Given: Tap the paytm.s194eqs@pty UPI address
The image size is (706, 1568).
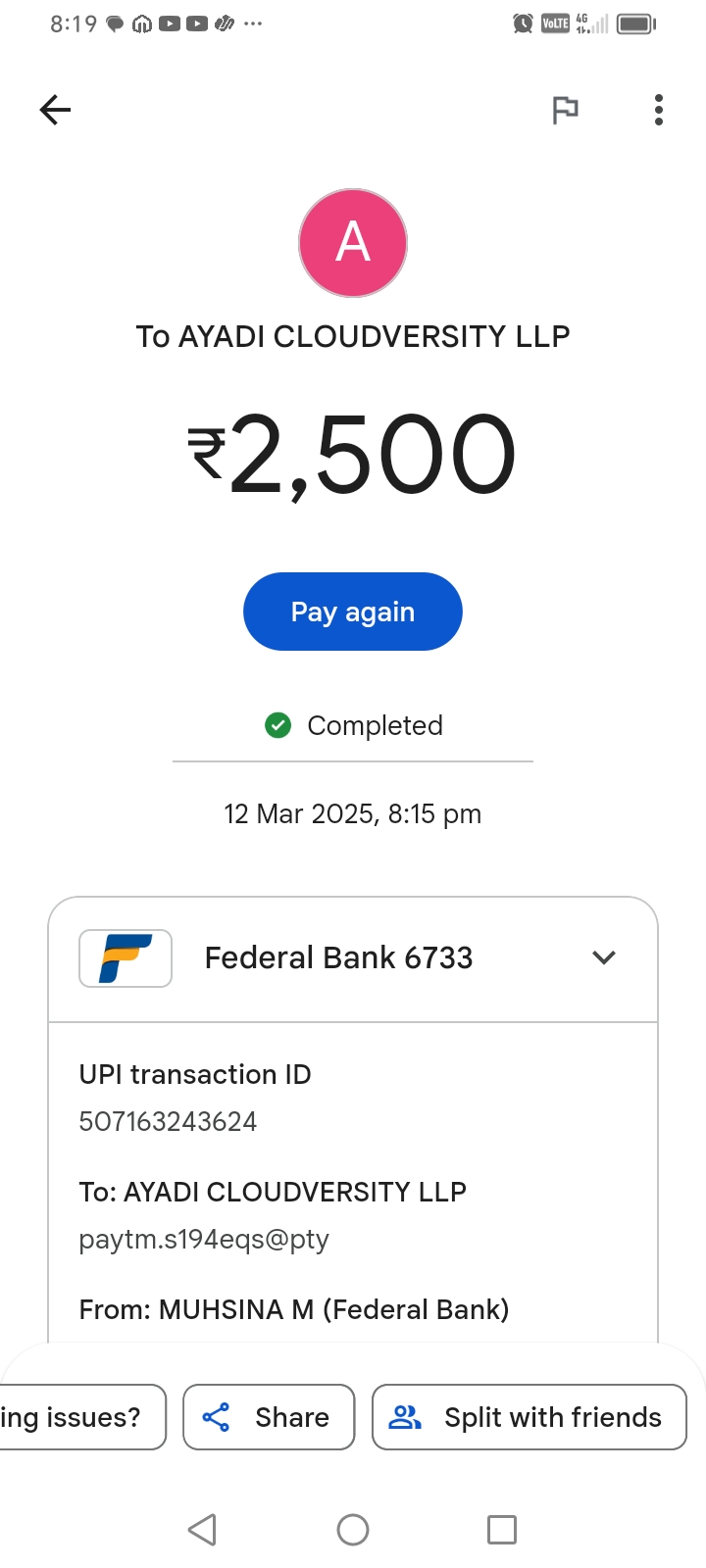Looking at the screenshot, I should coord(204,1239).
